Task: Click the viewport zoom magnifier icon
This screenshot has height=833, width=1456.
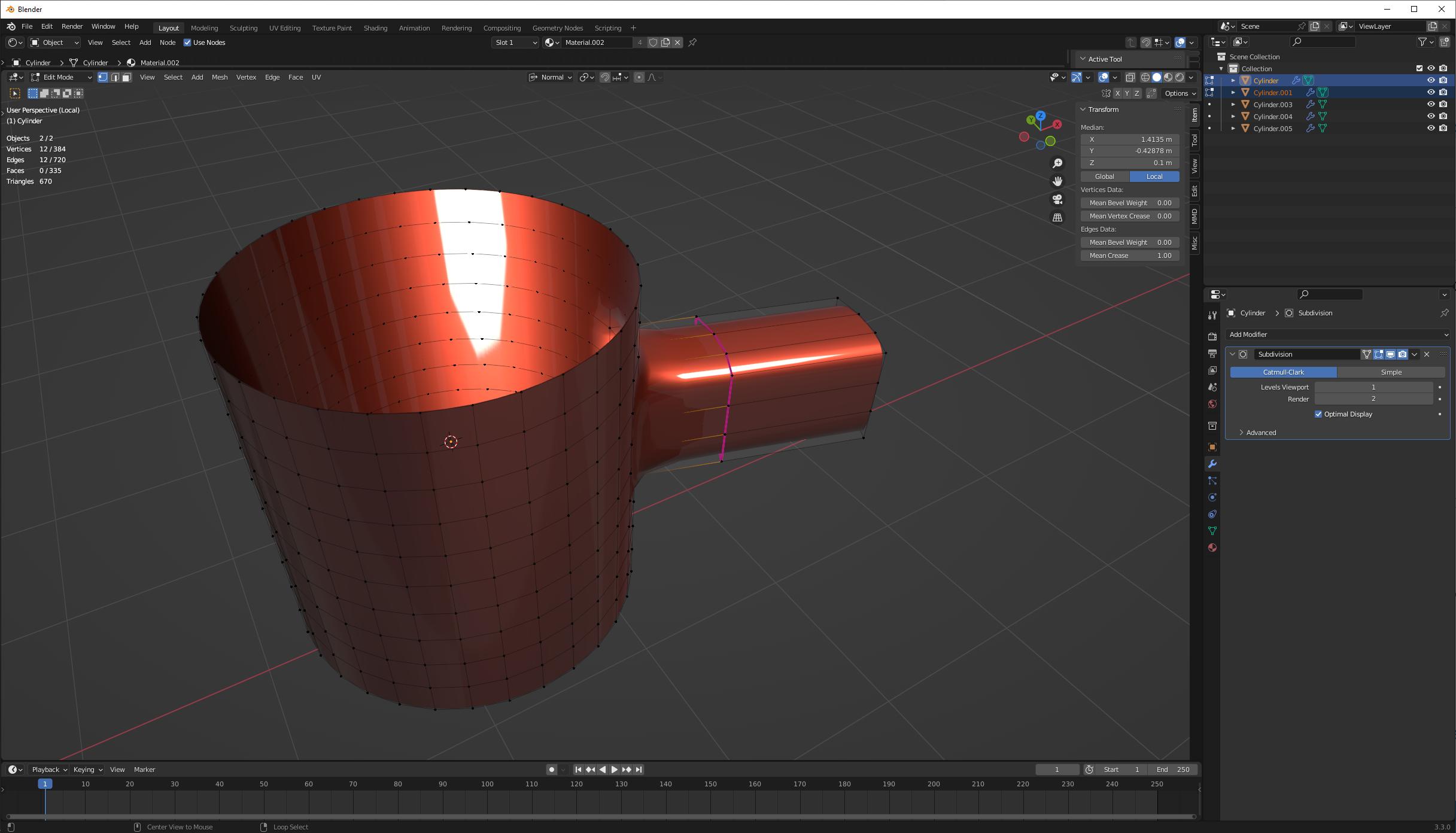Action: coord(1057,163)
